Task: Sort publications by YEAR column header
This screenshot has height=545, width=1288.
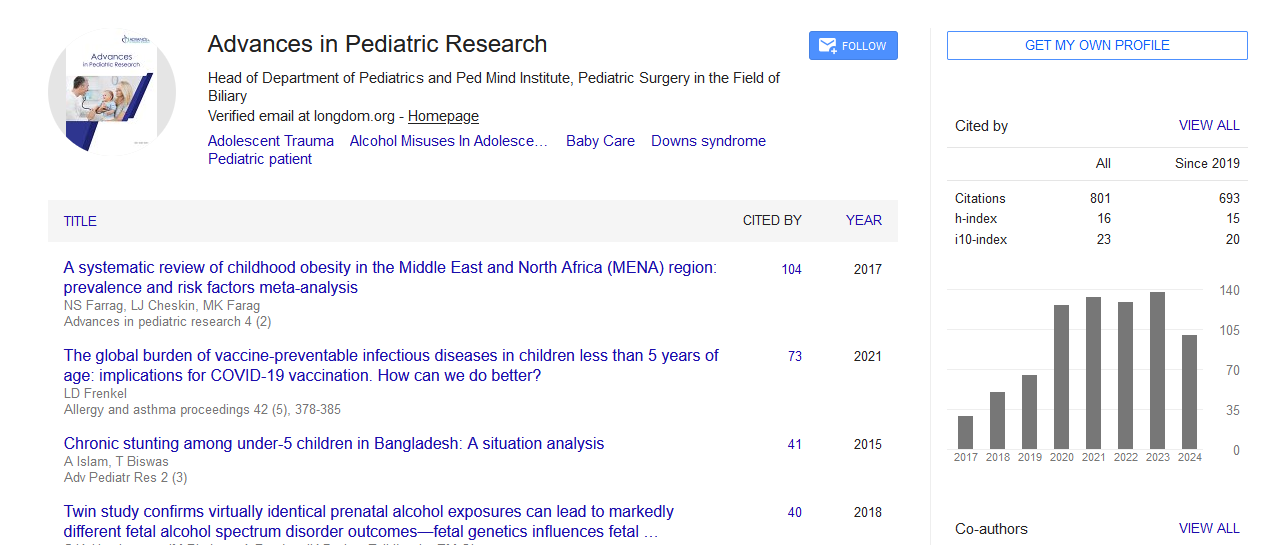Action: pyautogui.click(x=863, y=221)
